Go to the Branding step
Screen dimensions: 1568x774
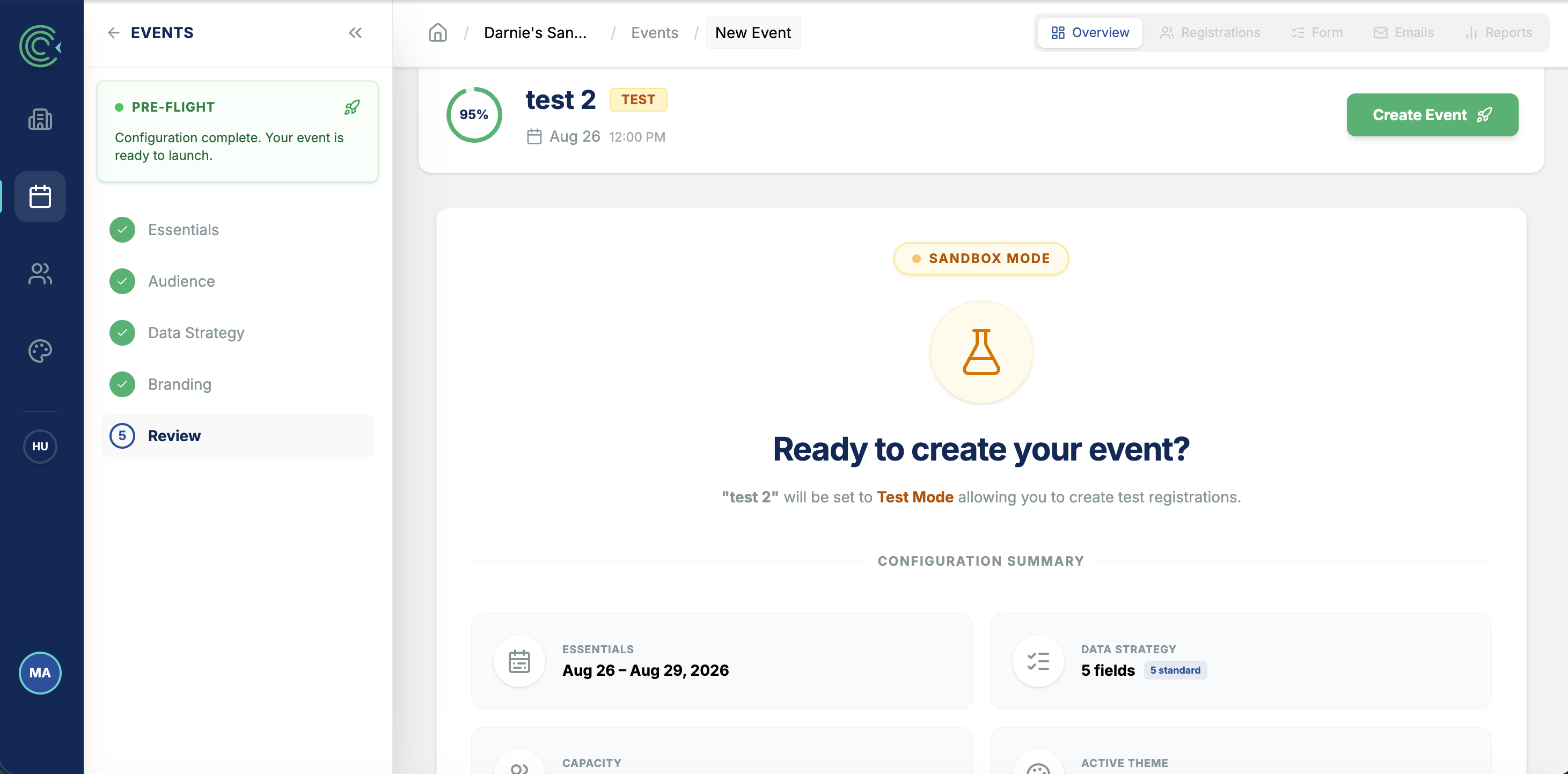coord(237,384)
